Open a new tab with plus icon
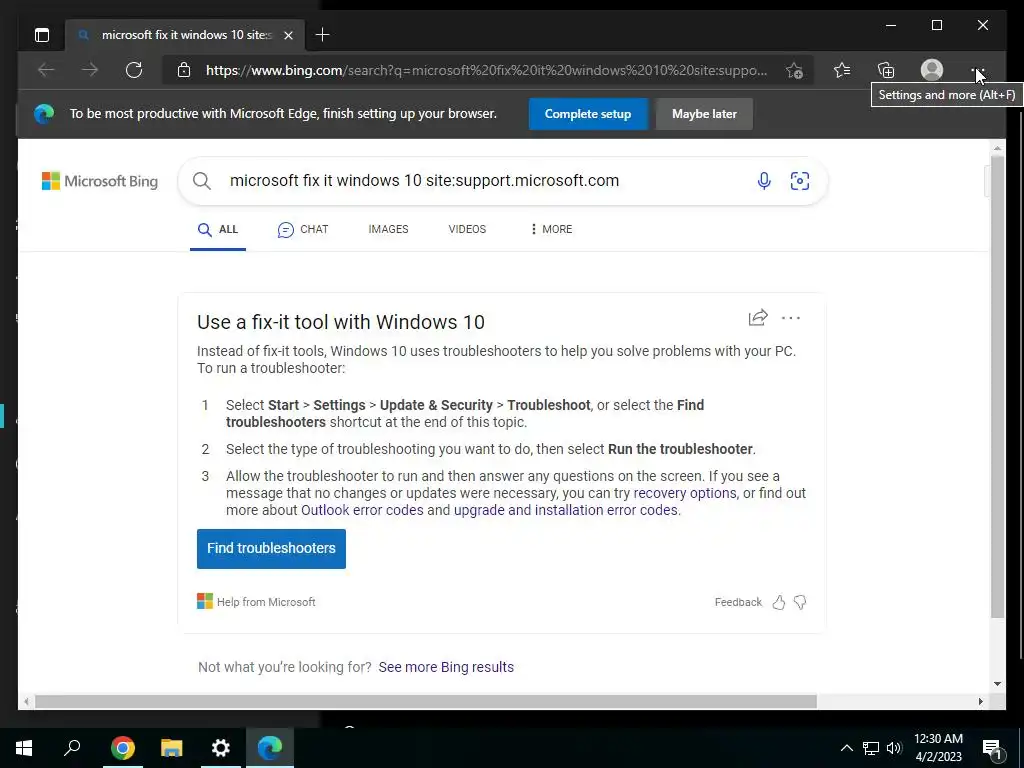Image resolution: width=1024 pixels, height=768 pixels. [x=322, y=35]
